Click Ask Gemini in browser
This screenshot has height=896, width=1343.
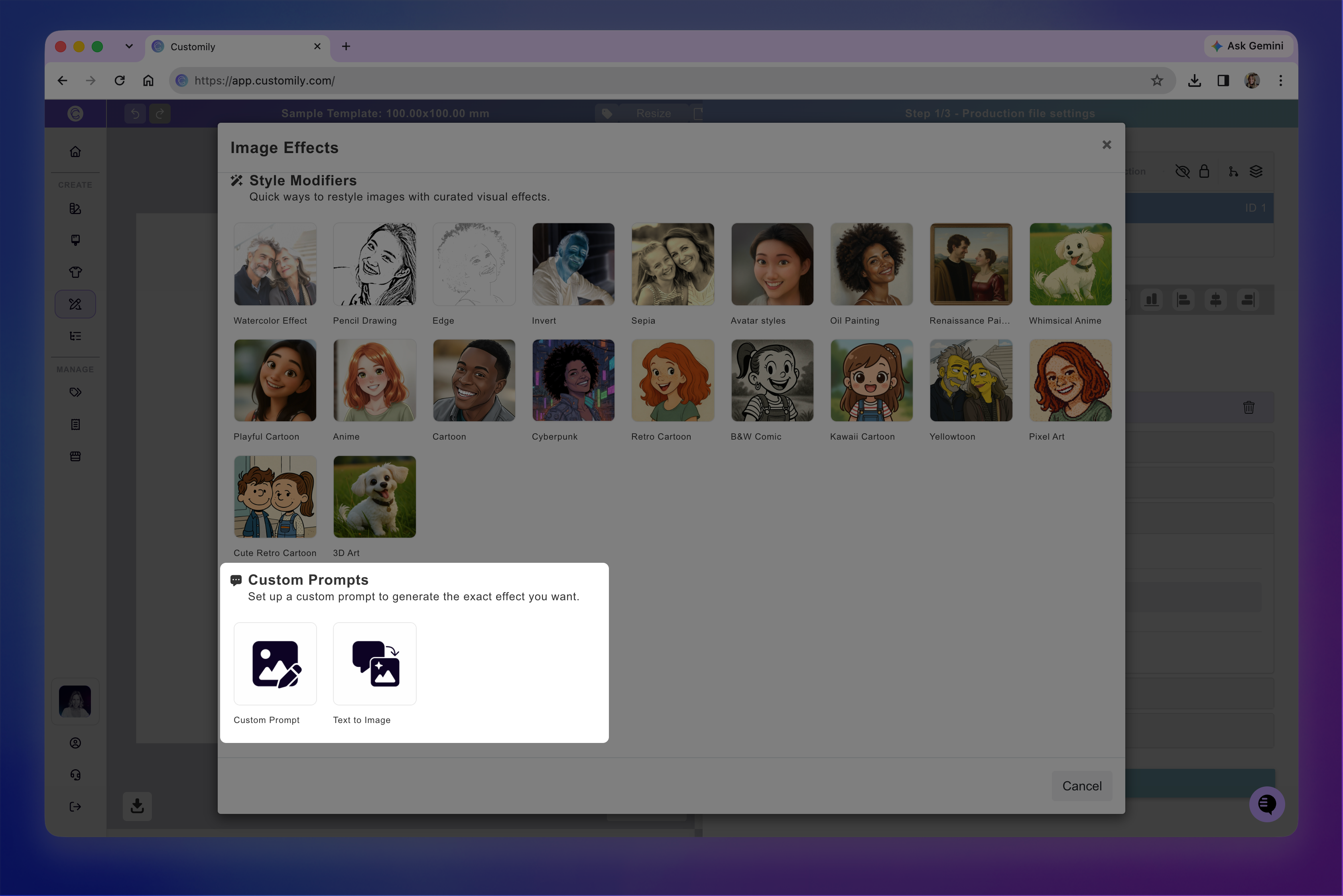[1248, 46]
